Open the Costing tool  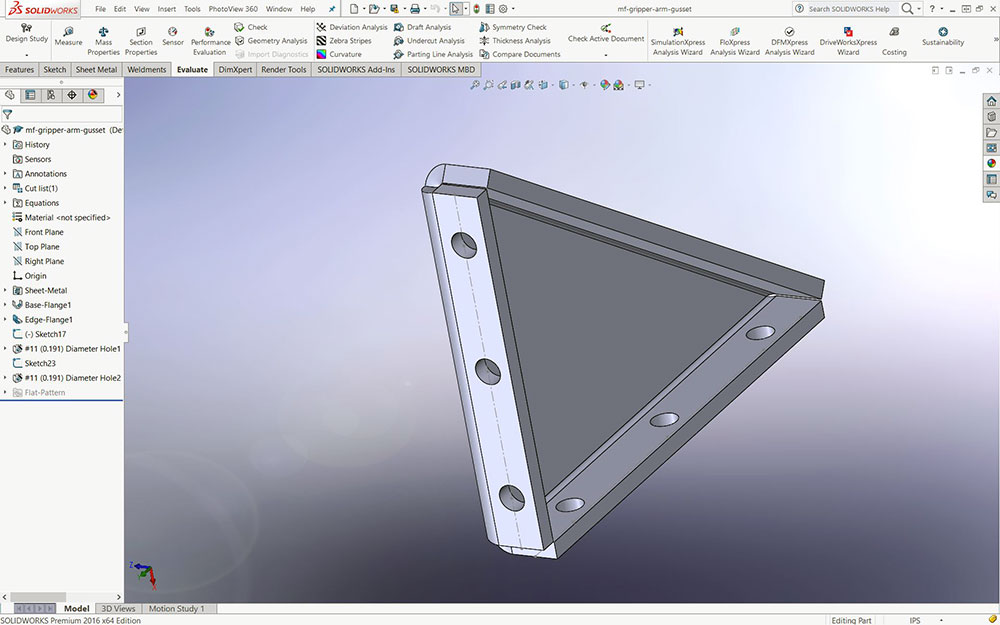(x=894, y=37)
